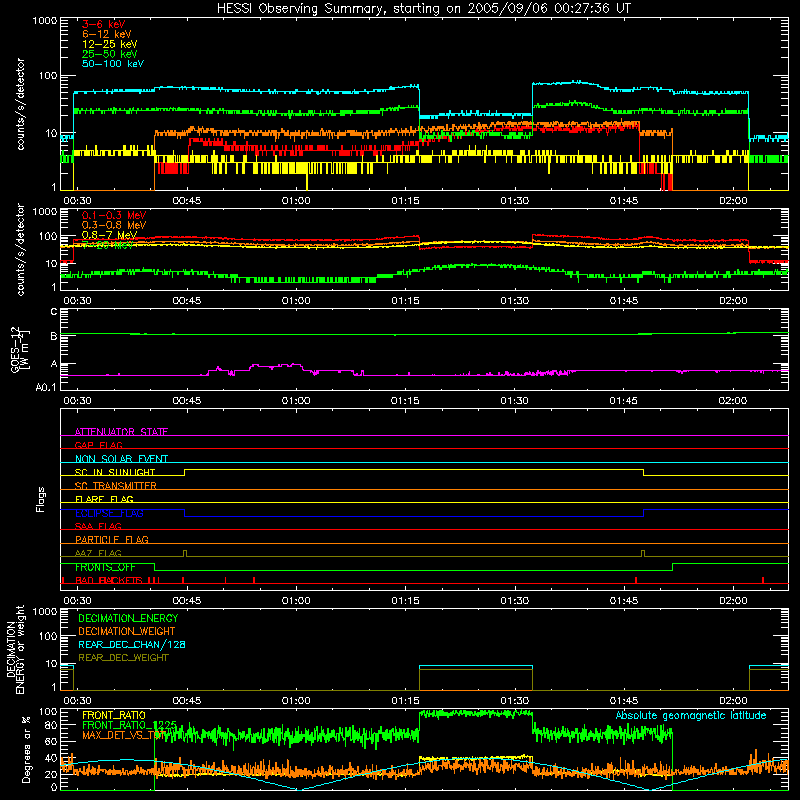Screen dimensions: 800x800
Task: Select the yellow 12-25 keV legend label
Action: [109, 44]
